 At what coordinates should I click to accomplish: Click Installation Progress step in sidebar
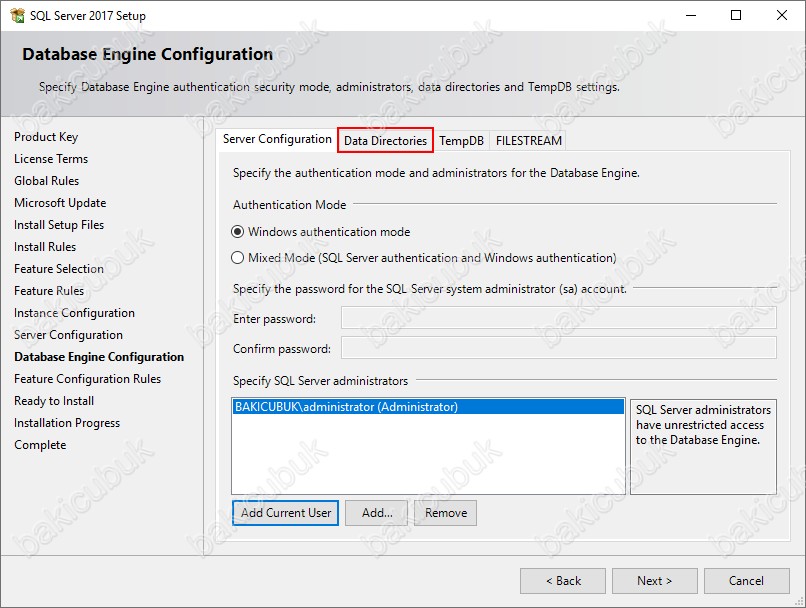pyautogui.click(x=67, y=423)
